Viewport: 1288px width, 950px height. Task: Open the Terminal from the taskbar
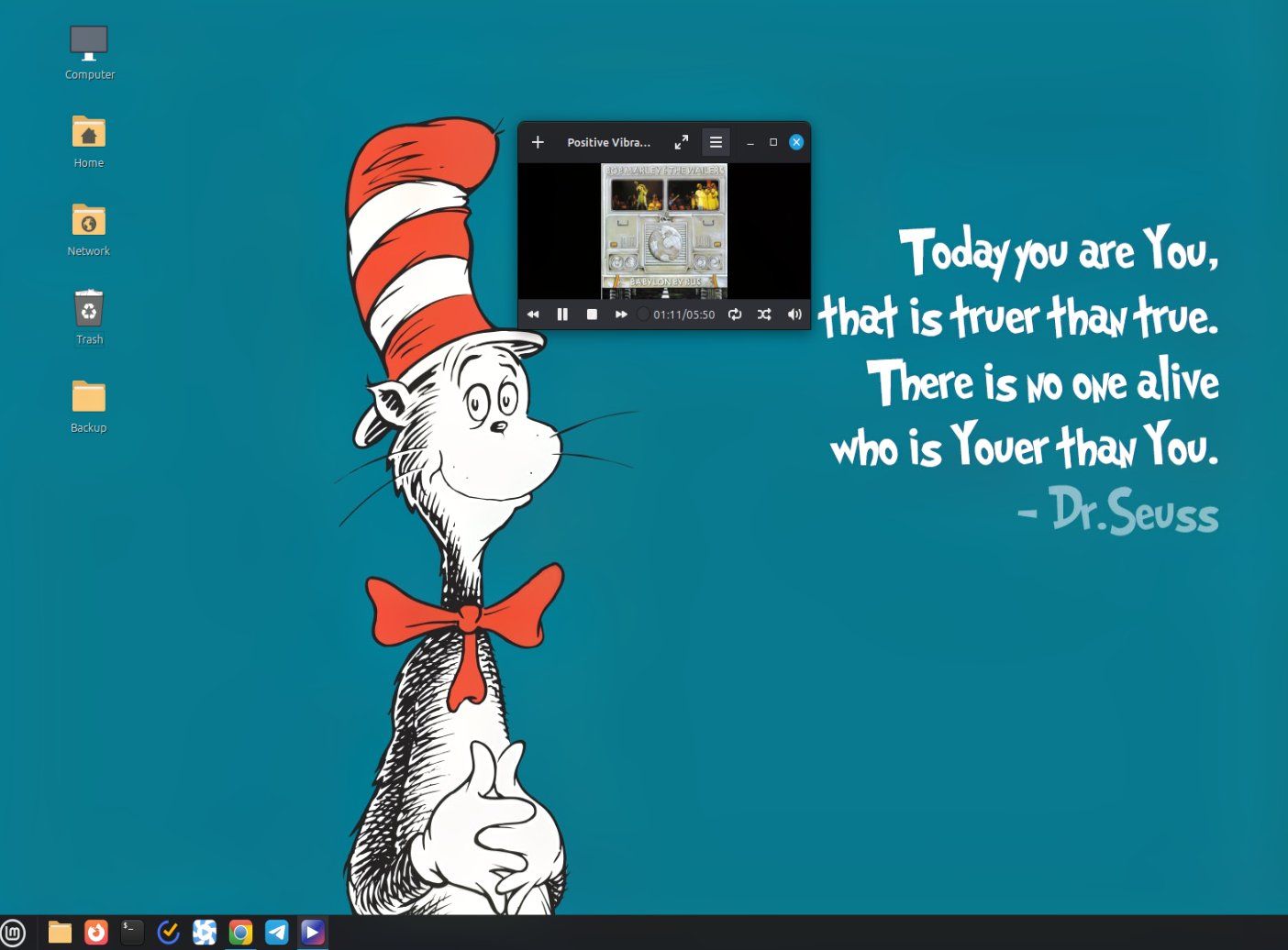[x=132, y=933]
